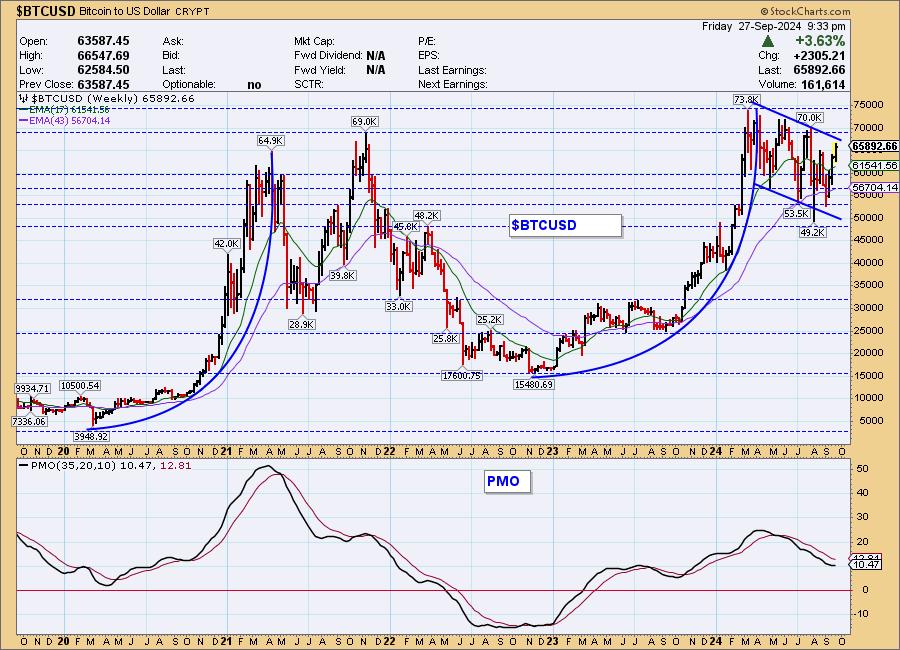Click the blue PMO annotation box
Image resolution: width=900 pixels, height=650 pixels.
point(507,481)
